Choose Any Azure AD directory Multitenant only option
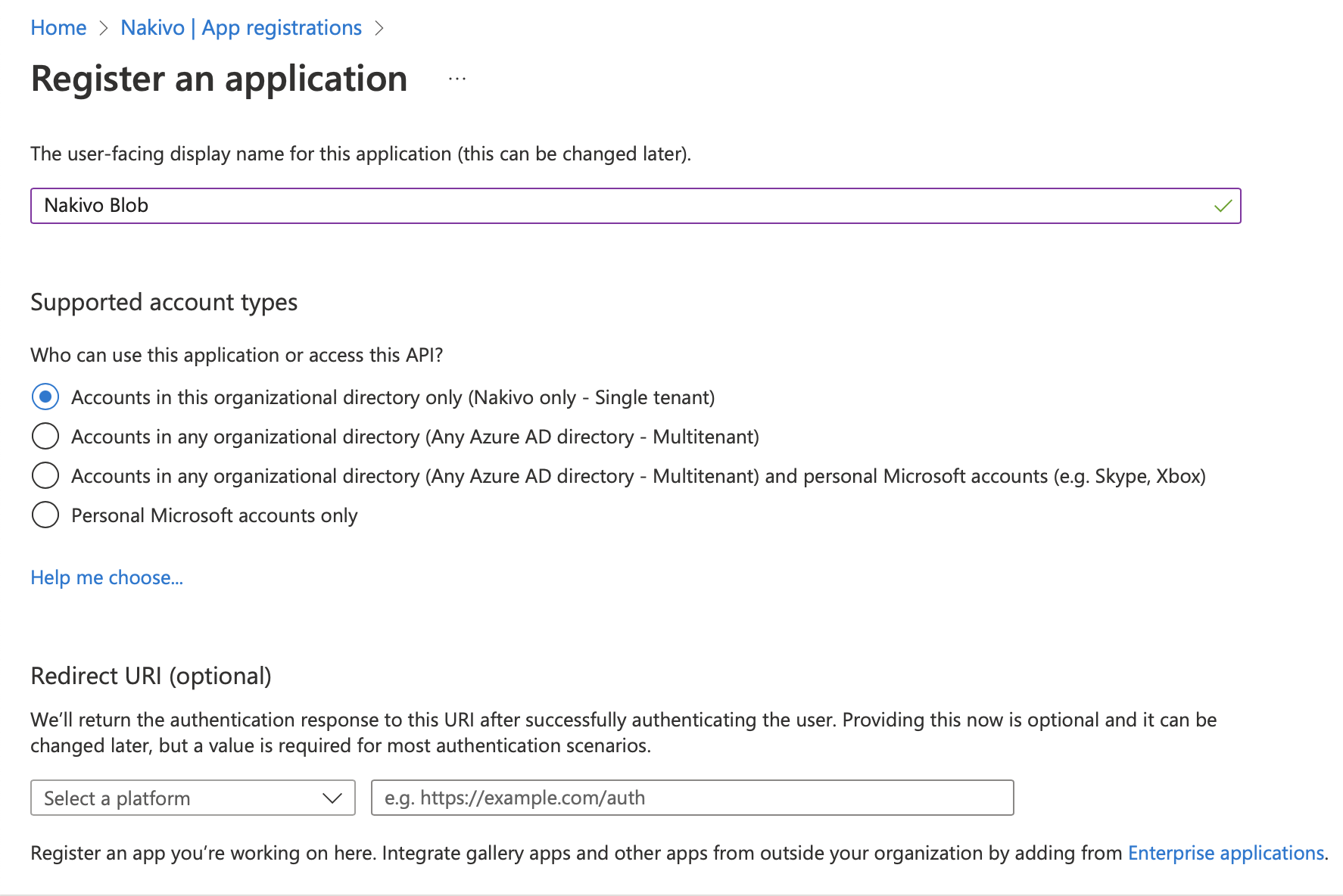The image size is (1343, 896). (45, 437)
